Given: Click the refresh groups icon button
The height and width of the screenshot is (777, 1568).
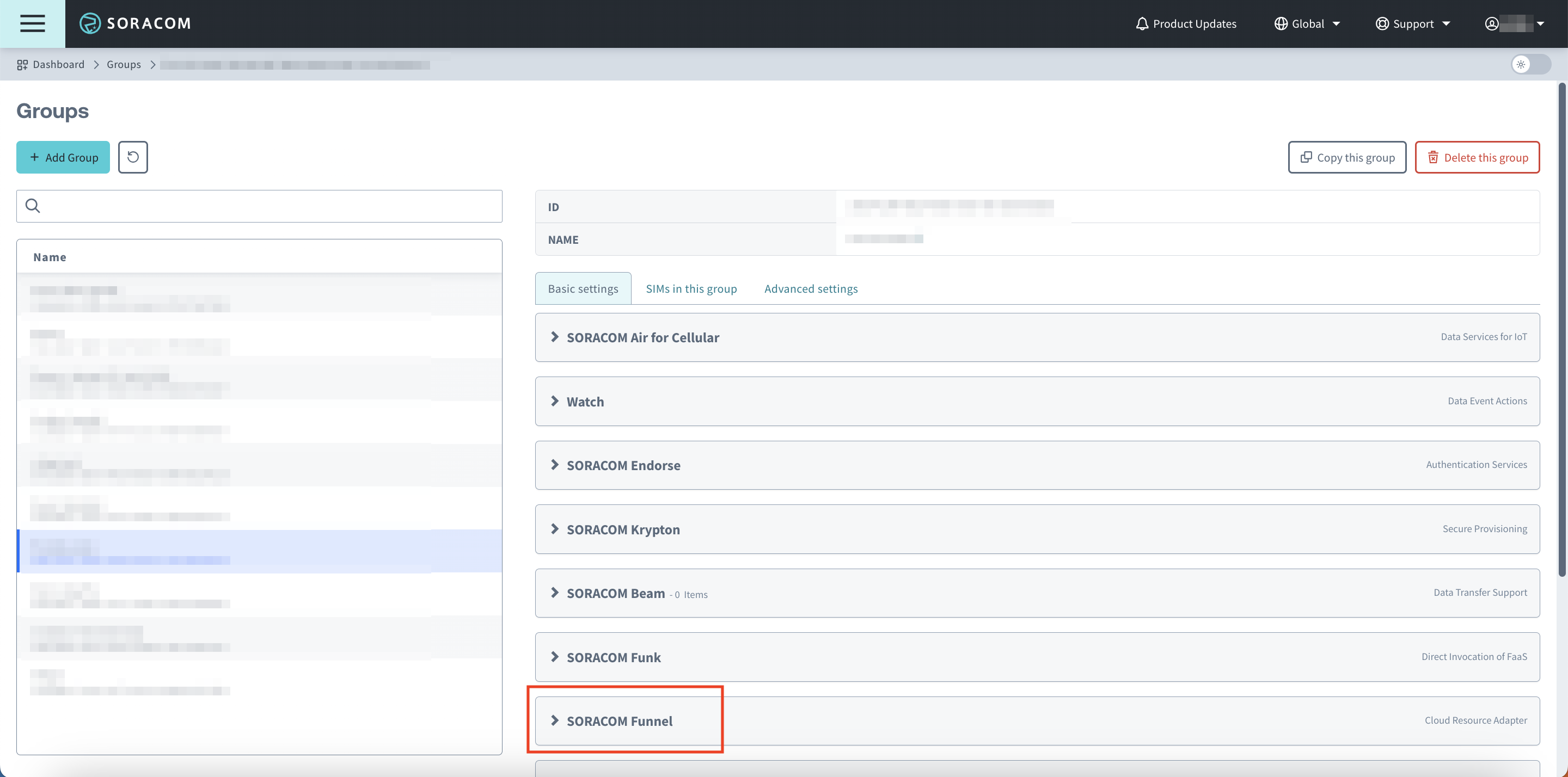Looking at the screenshot, I should (x=133, y=158).
